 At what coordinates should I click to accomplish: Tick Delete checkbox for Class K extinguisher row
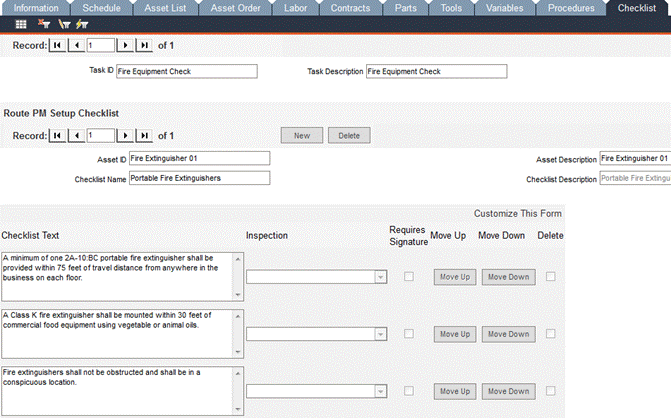tap(551, 334)
